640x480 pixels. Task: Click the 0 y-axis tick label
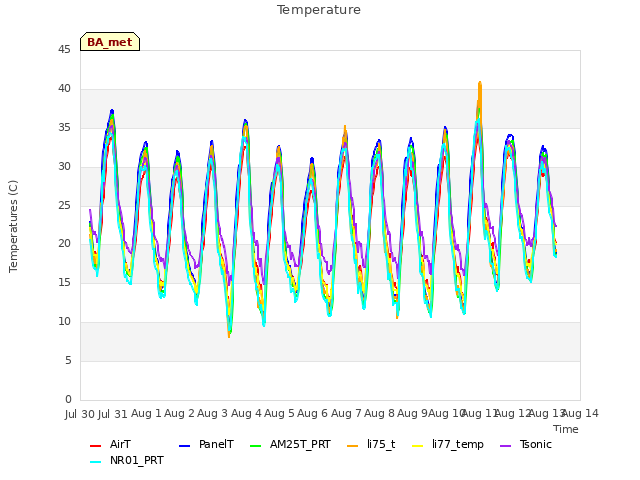coord(68,399)
